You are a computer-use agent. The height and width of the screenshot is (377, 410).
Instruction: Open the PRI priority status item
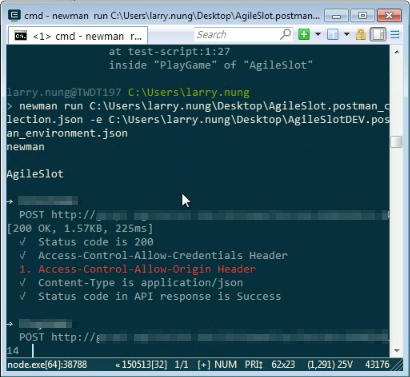(x=254, y=364)
